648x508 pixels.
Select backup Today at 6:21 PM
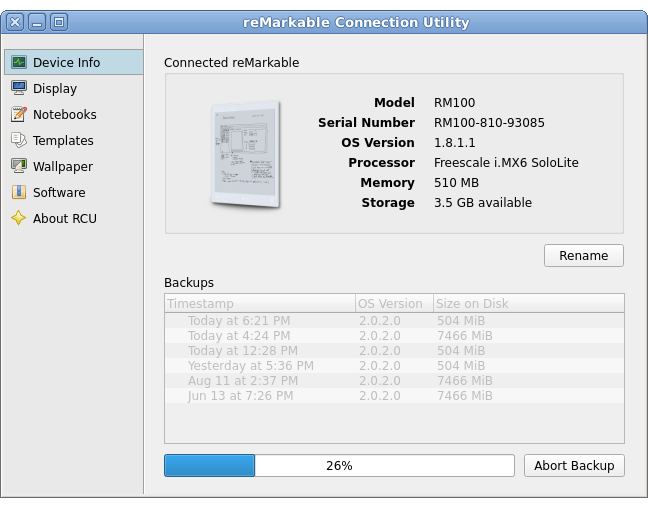394,321
